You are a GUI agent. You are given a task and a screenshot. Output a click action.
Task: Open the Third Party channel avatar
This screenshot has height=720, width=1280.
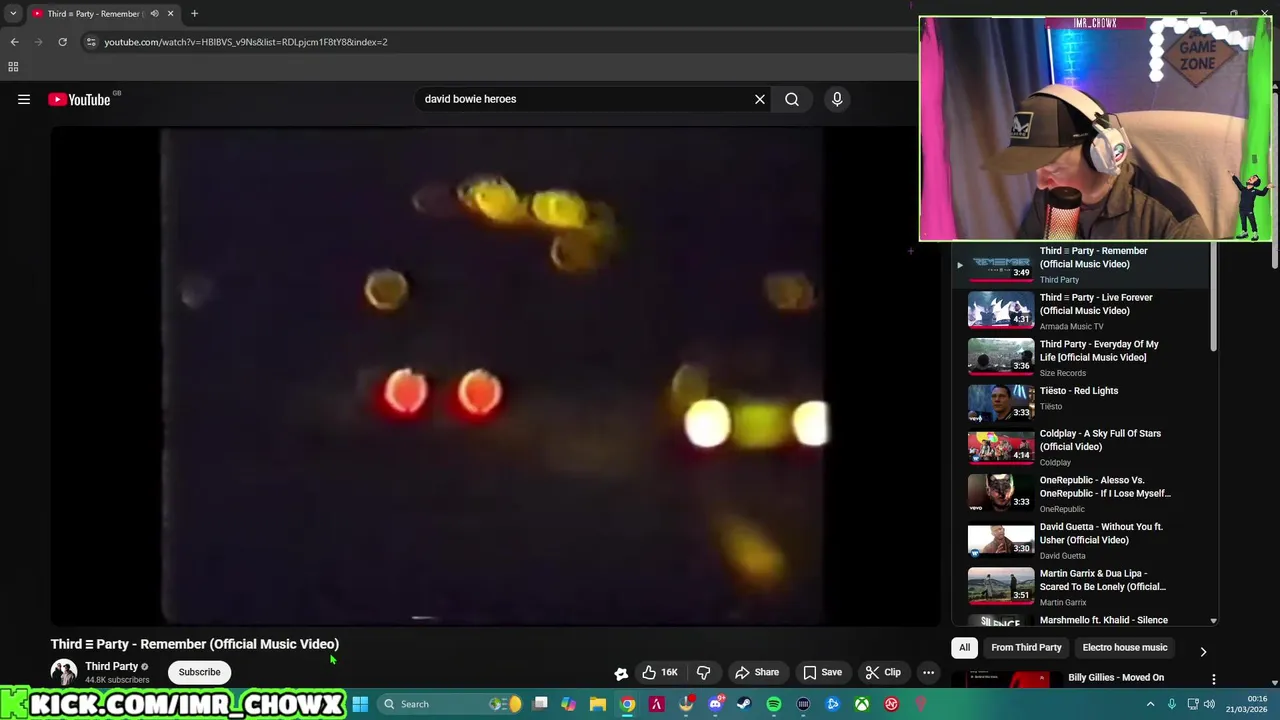point(64,672)
